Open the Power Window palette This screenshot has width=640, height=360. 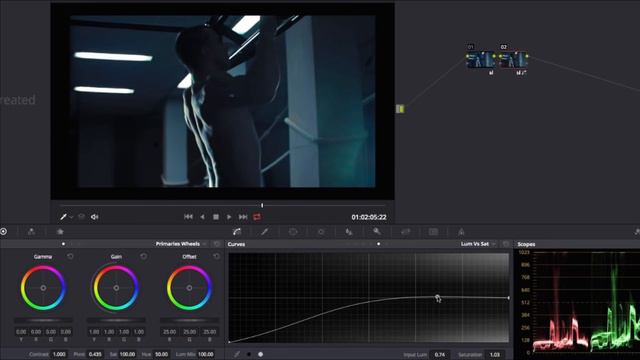[x=293, y=232]
